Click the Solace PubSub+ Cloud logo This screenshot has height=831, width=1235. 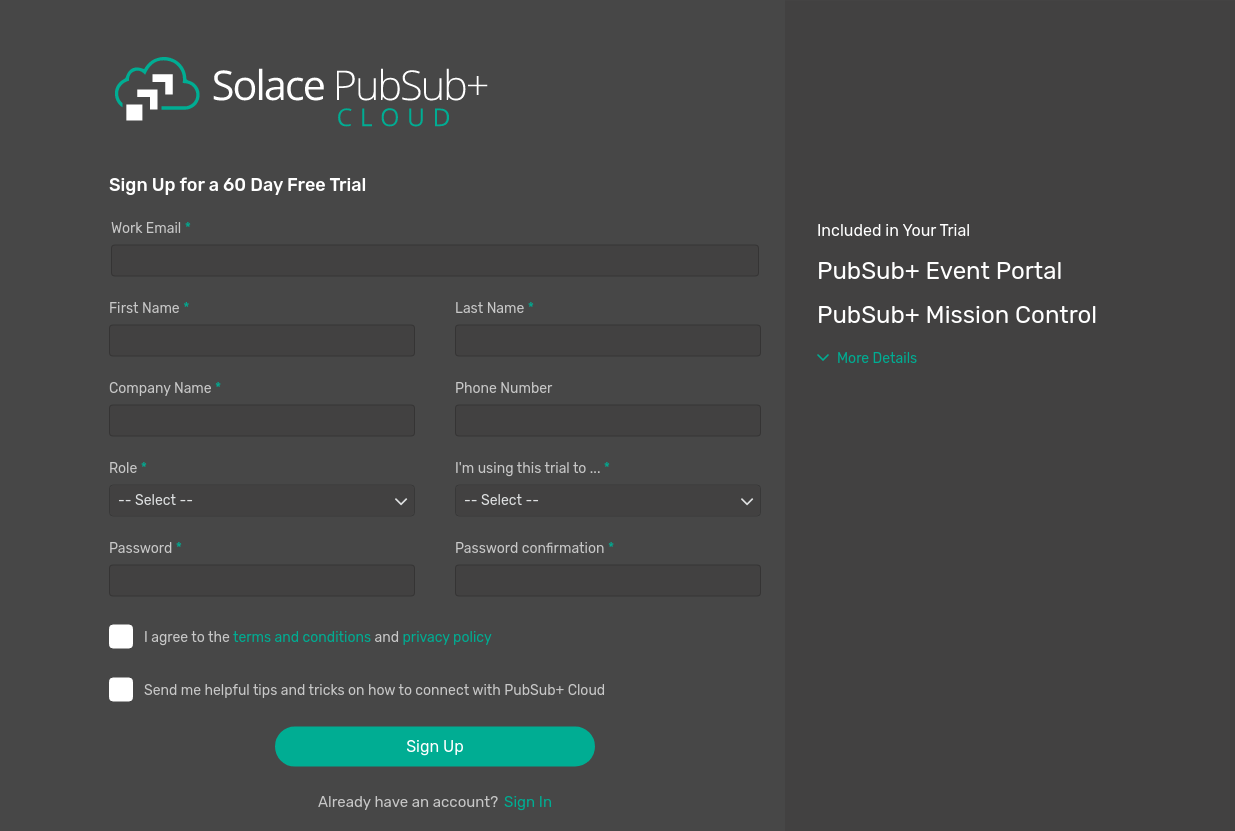(x=300, y=91)
